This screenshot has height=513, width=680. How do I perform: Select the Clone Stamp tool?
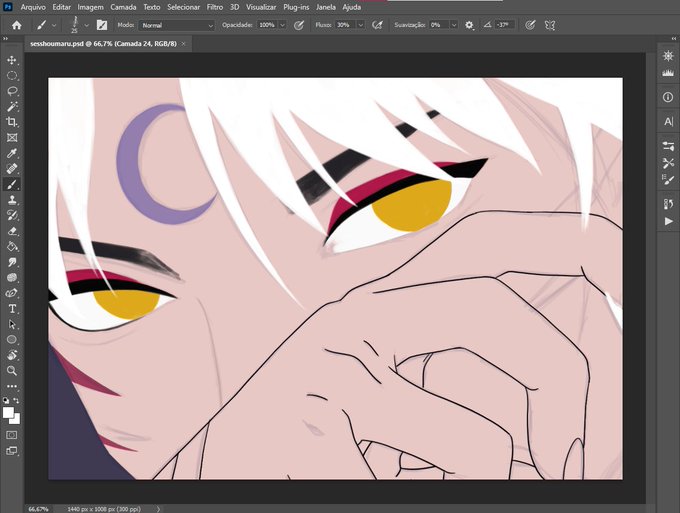tap(12, 200)
